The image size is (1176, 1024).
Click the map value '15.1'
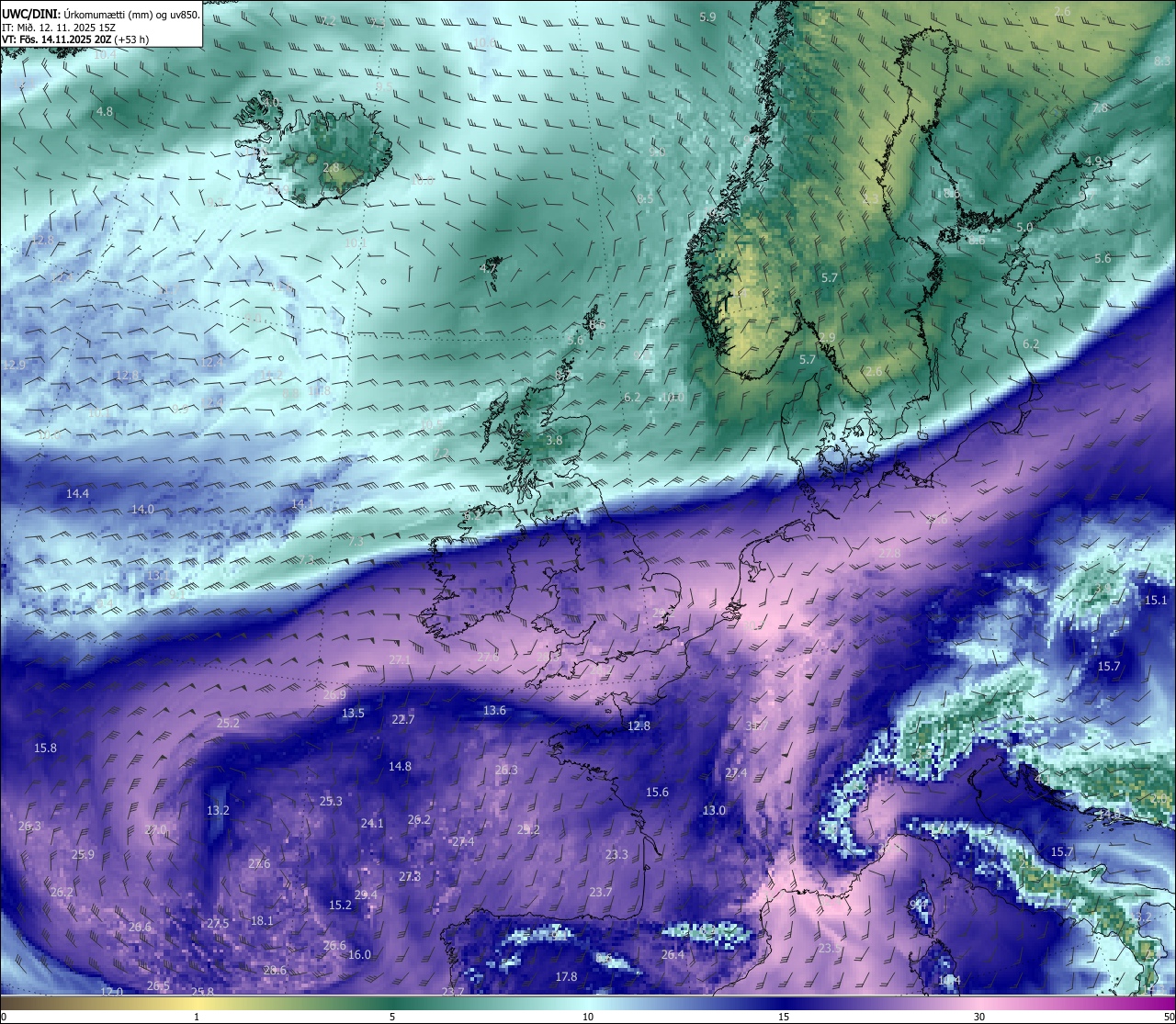pyautogui.click(x=1155, y=600)
